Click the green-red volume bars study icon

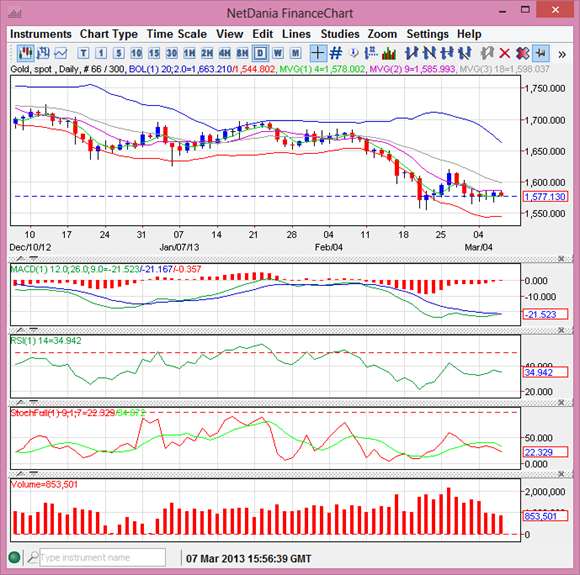coord(389,53)
